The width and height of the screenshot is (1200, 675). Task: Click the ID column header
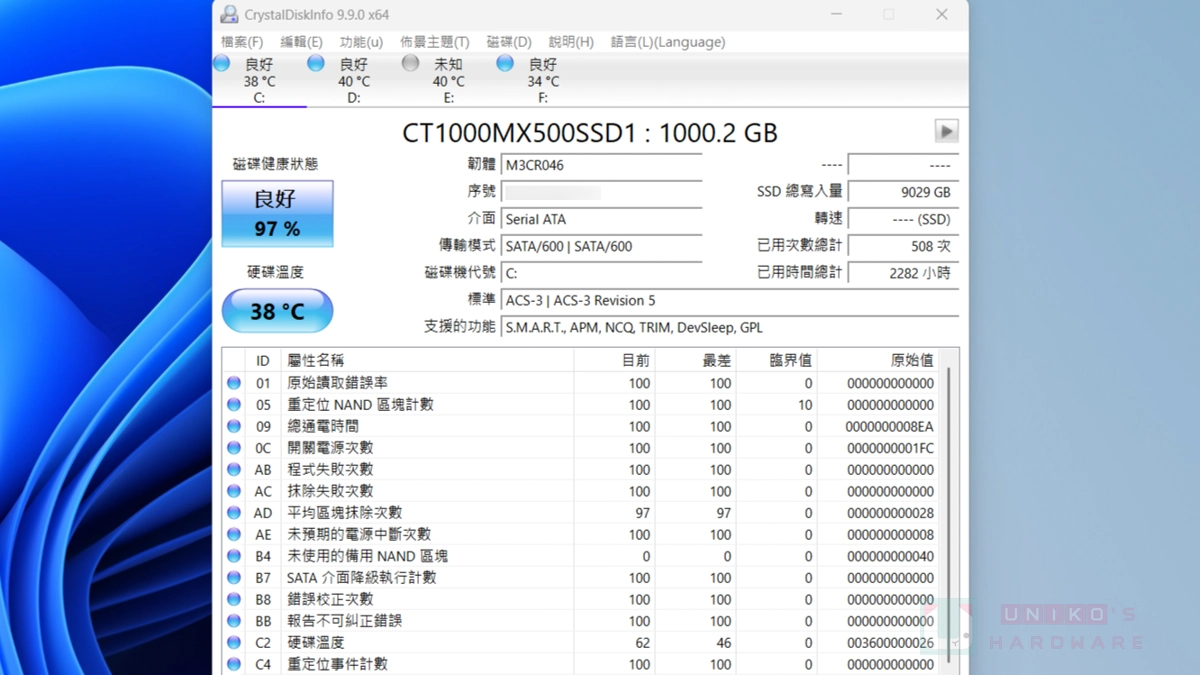263,360
